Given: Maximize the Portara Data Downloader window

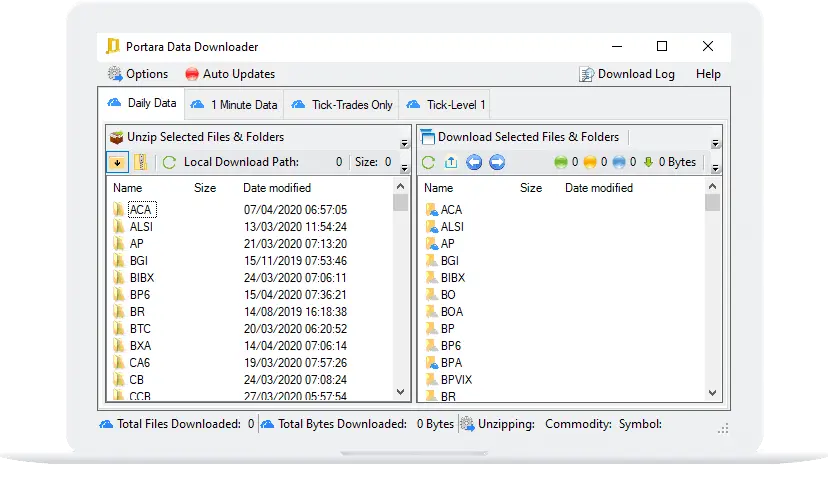Looking at the screenshot, I should click(662, 46).
